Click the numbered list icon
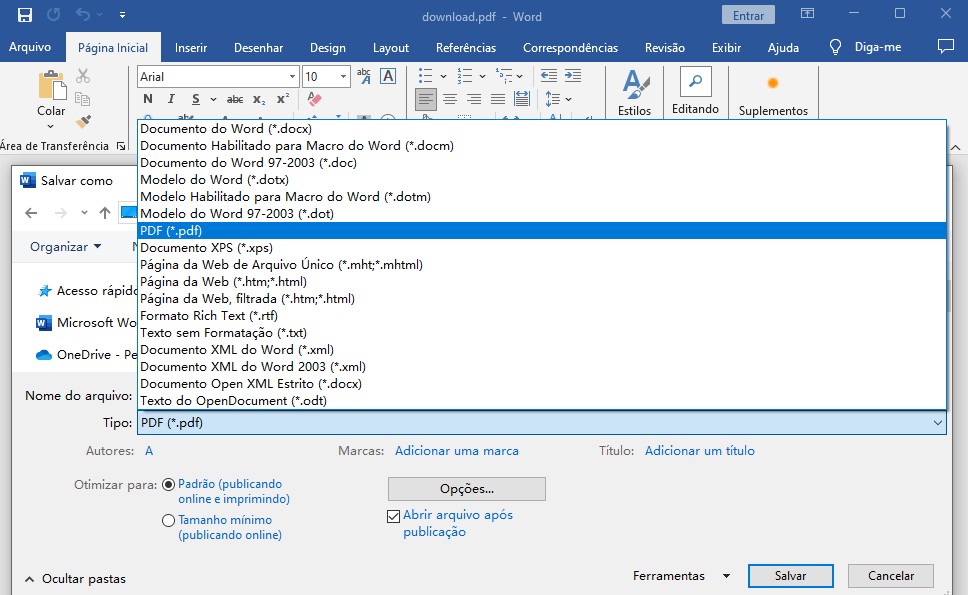968x595 pixels. click(464, 76)
